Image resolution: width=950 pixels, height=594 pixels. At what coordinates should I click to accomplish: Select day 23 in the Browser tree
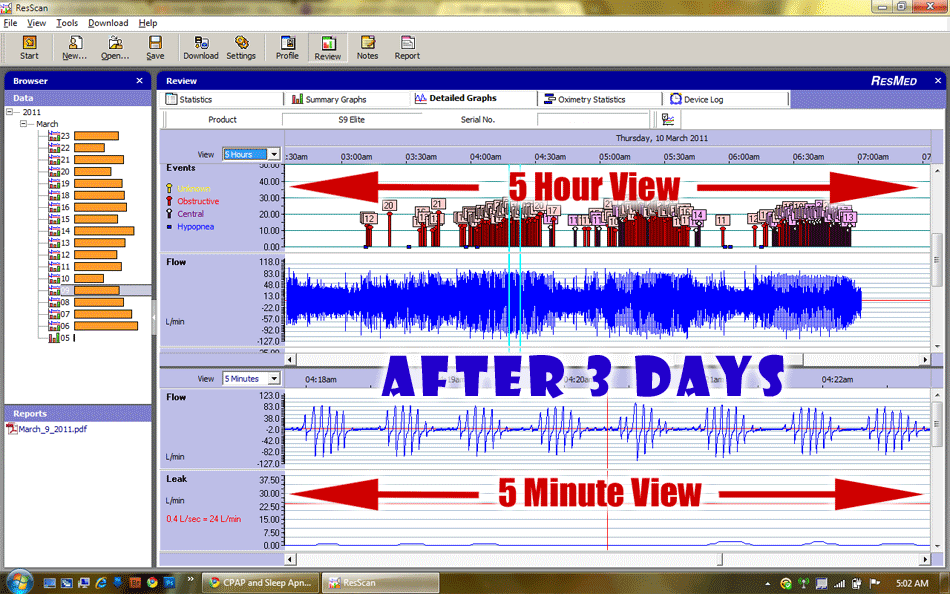[64, 136]
